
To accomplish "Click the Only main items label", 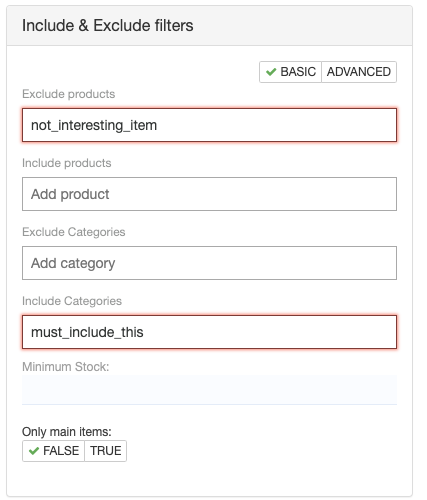I will coord(67,432).
